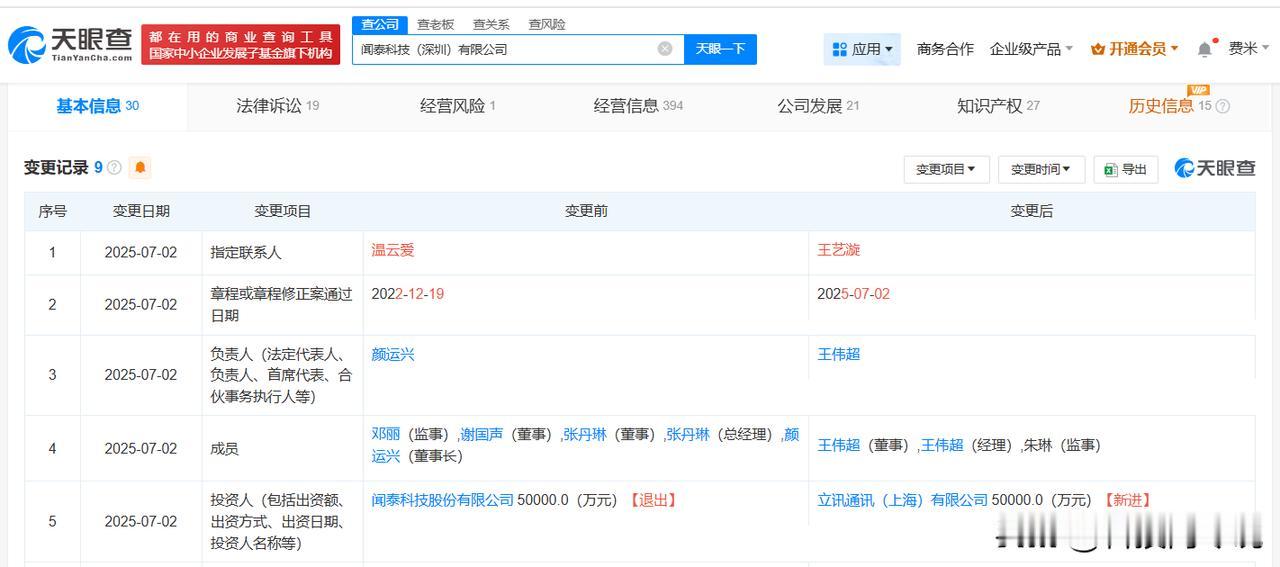This screenshot has width=1280, height=567.
Task: Open 闻泰科技股份有限公司 company link
Action: [x=443, y=500]
